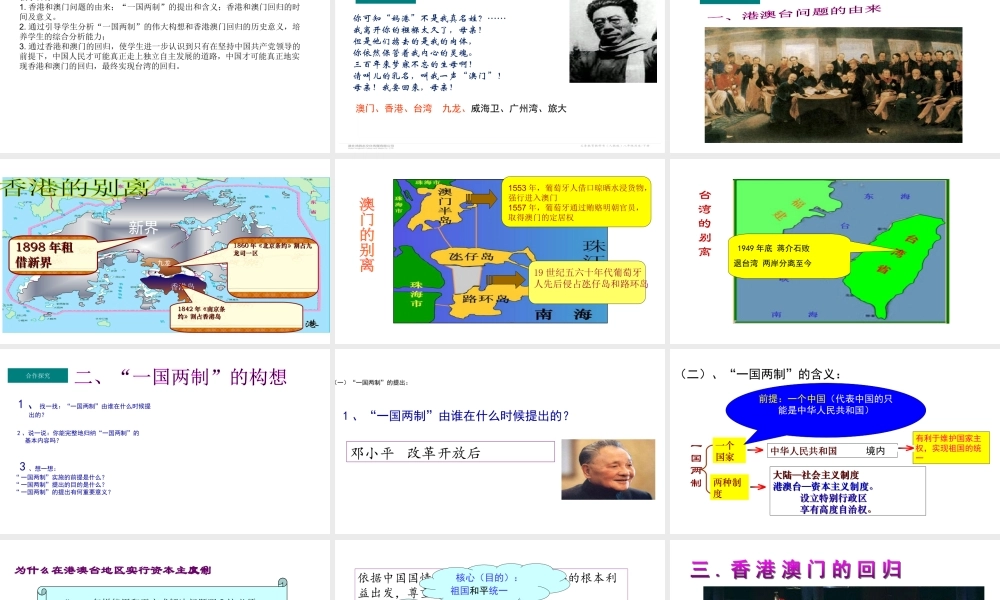The width and height of the screenshot is (1000, 600).
Task: Click the vertical title 台湾的别离
Action: pyautogui.click(x=704, y=223)
